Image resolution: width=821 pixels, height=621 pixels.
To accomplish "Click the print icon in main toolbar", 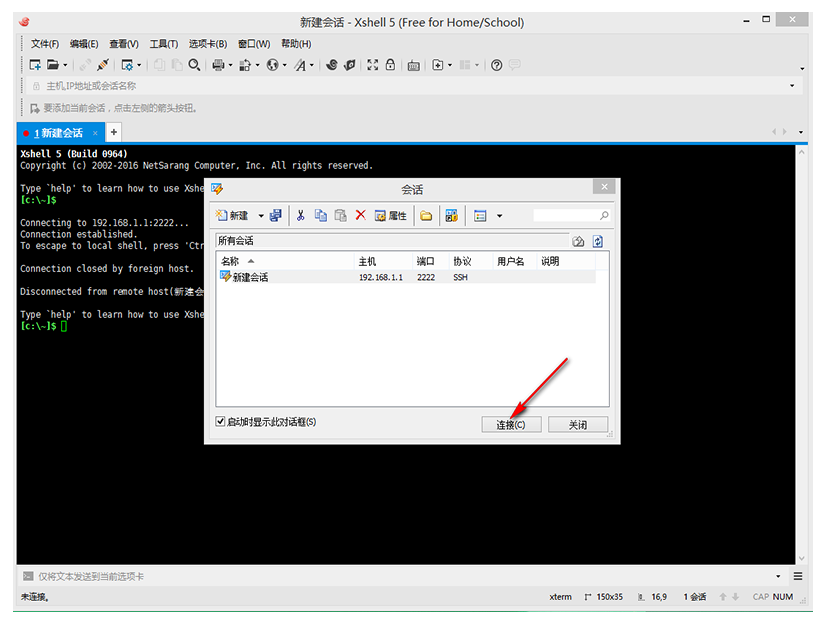I will 218,65.
